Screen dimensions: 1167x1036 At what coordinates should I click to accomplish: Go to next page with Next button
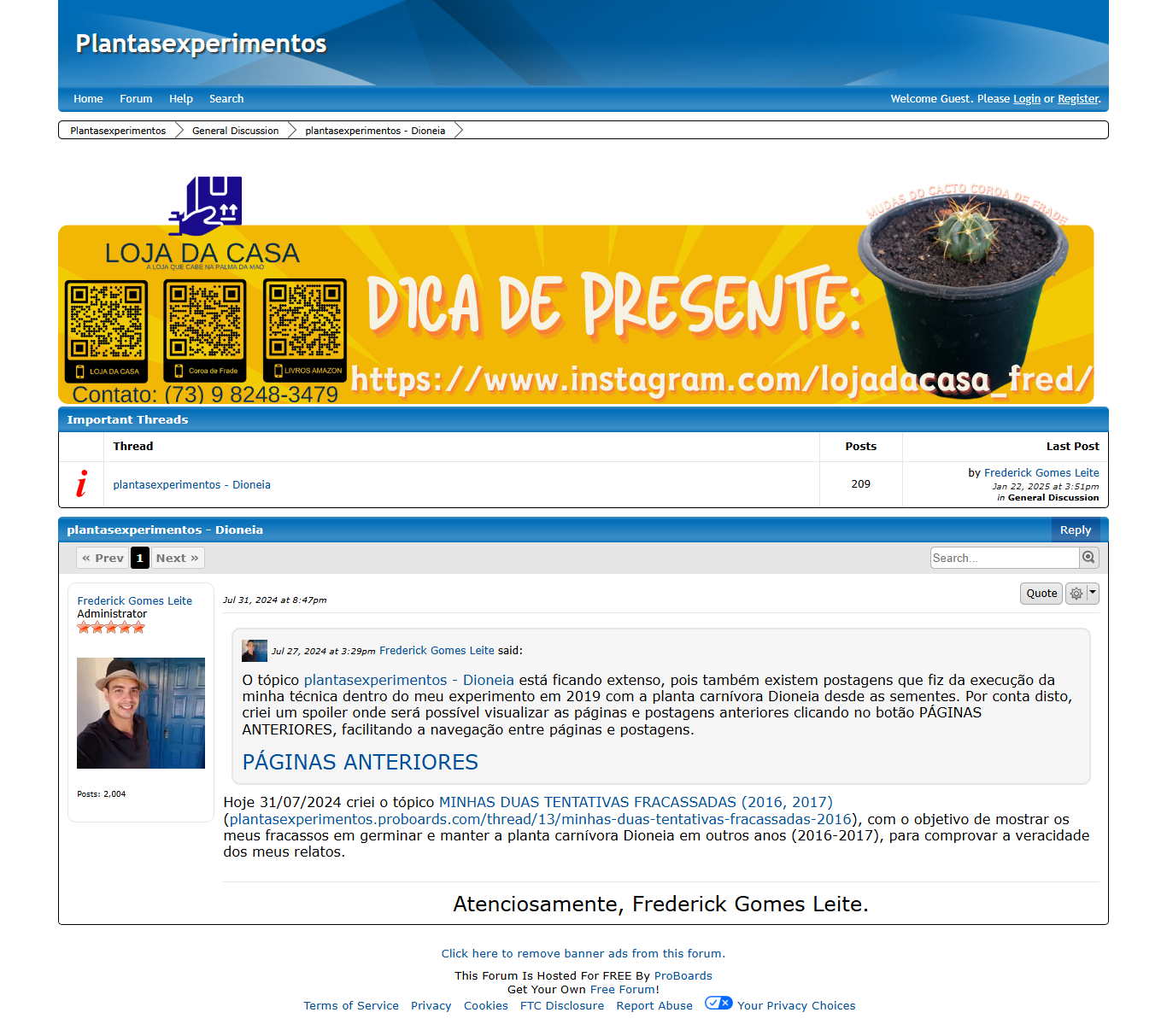click(x=178, y=558)
